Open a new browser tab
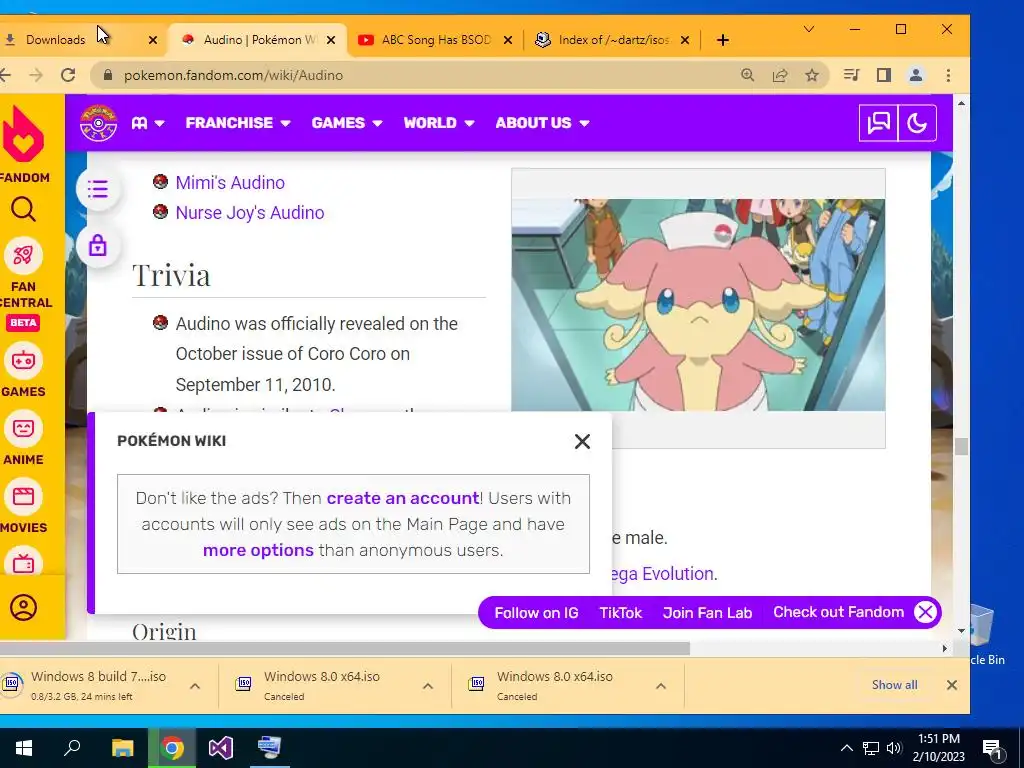The image size is (1024, 768). [722, 40]
